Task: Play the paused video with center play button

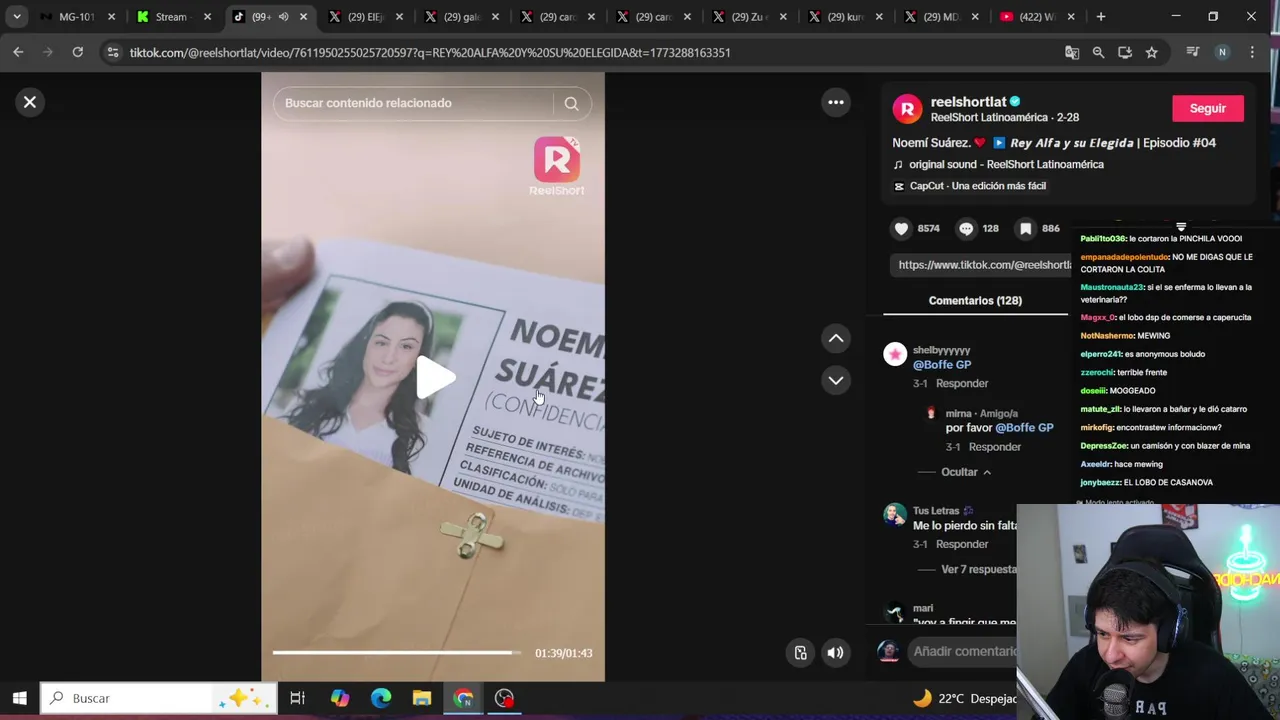Action: coord(434,377)
